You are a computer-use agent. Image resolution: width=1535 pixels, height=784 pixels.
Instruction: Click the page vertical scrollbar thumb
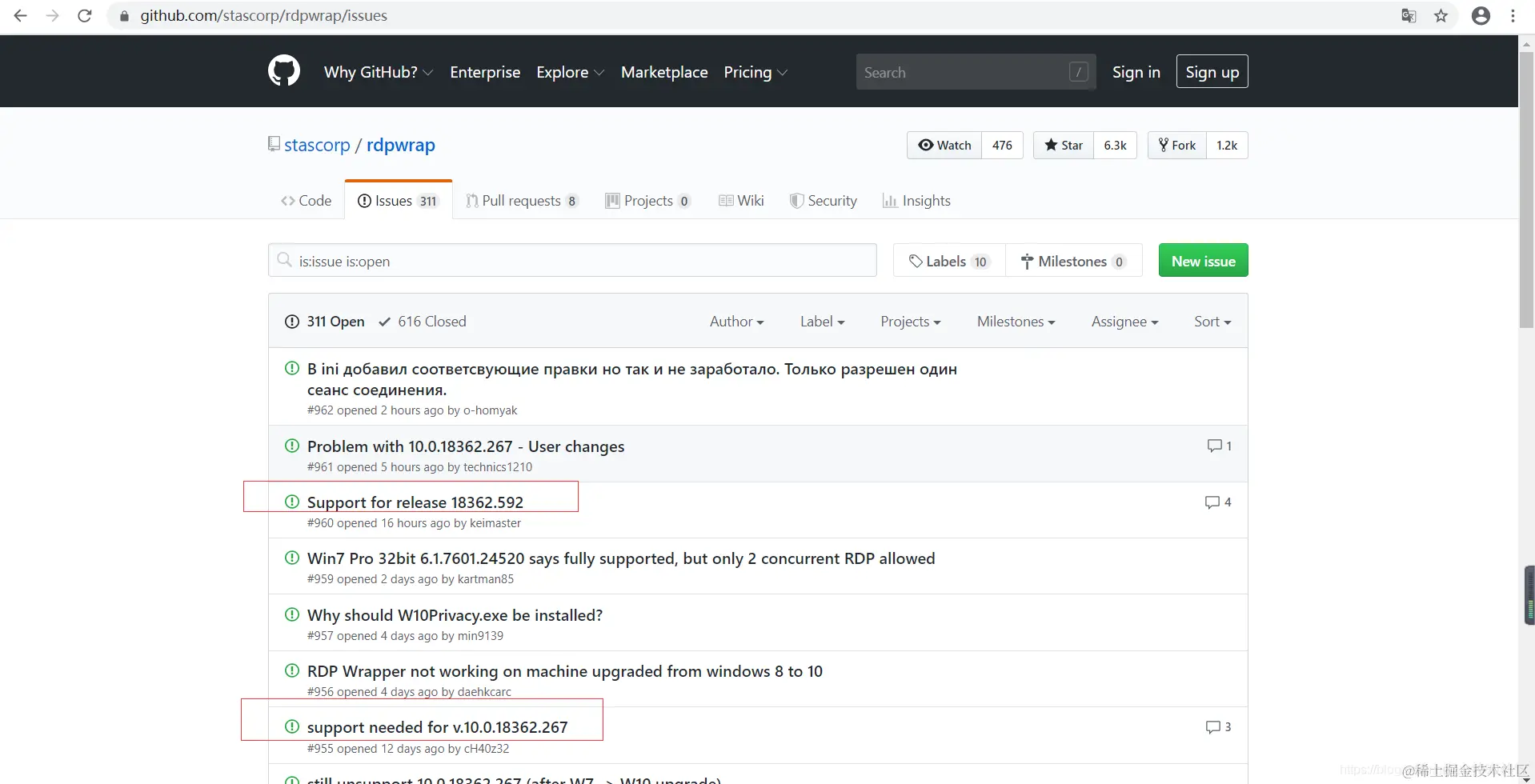click(1527, 192)
